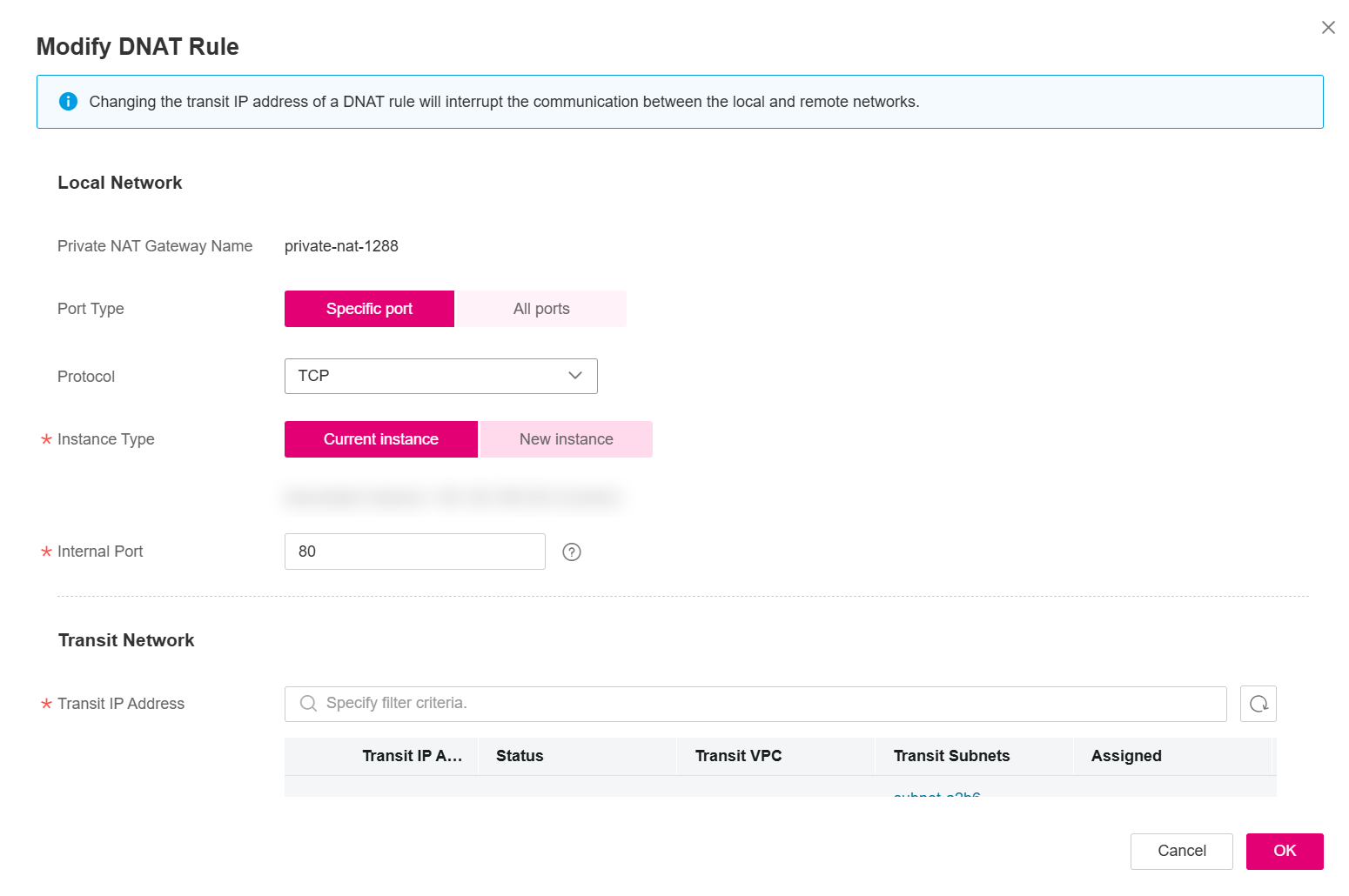Open the Internal Port help tooltip icon
Image resolution: width=1349 pixels, height=896 pixels.
click(572, 552)
